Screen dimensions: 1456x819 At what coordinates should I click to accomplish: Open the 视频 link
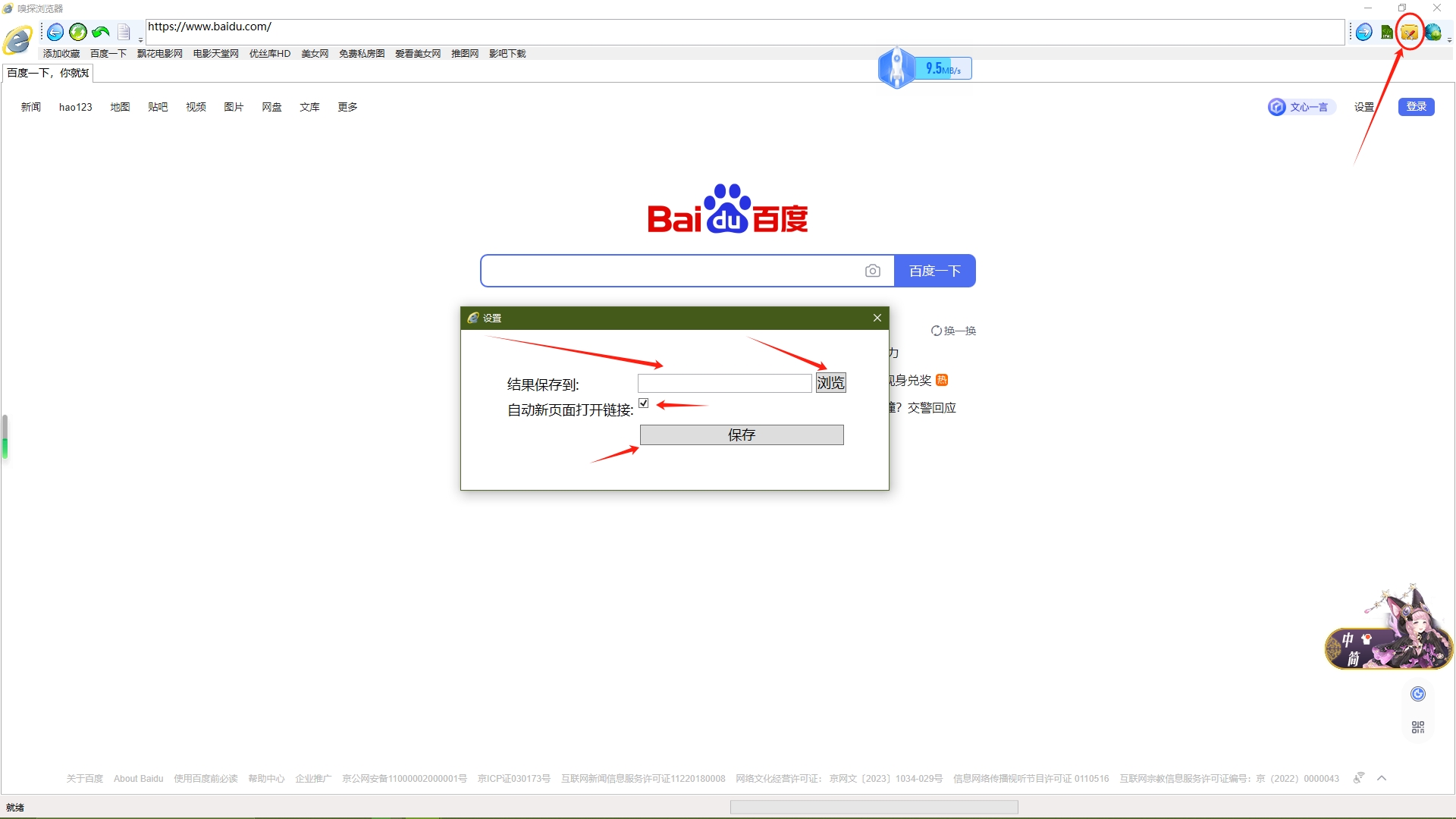point(196,107)
